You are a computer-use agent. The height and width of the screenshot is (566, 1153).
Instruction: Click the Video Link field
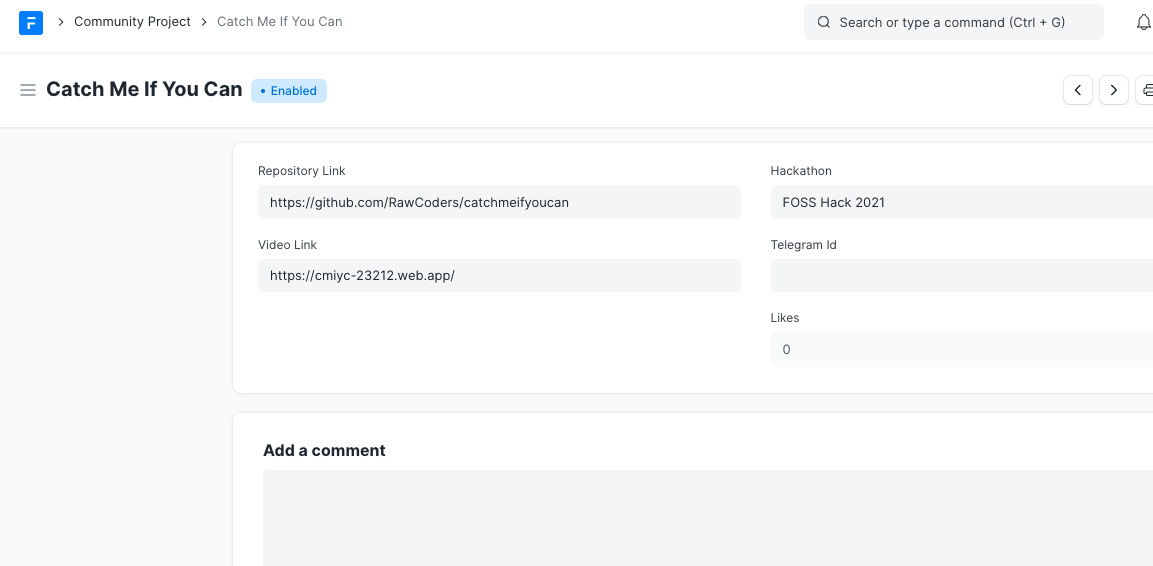tap(498, 276)
